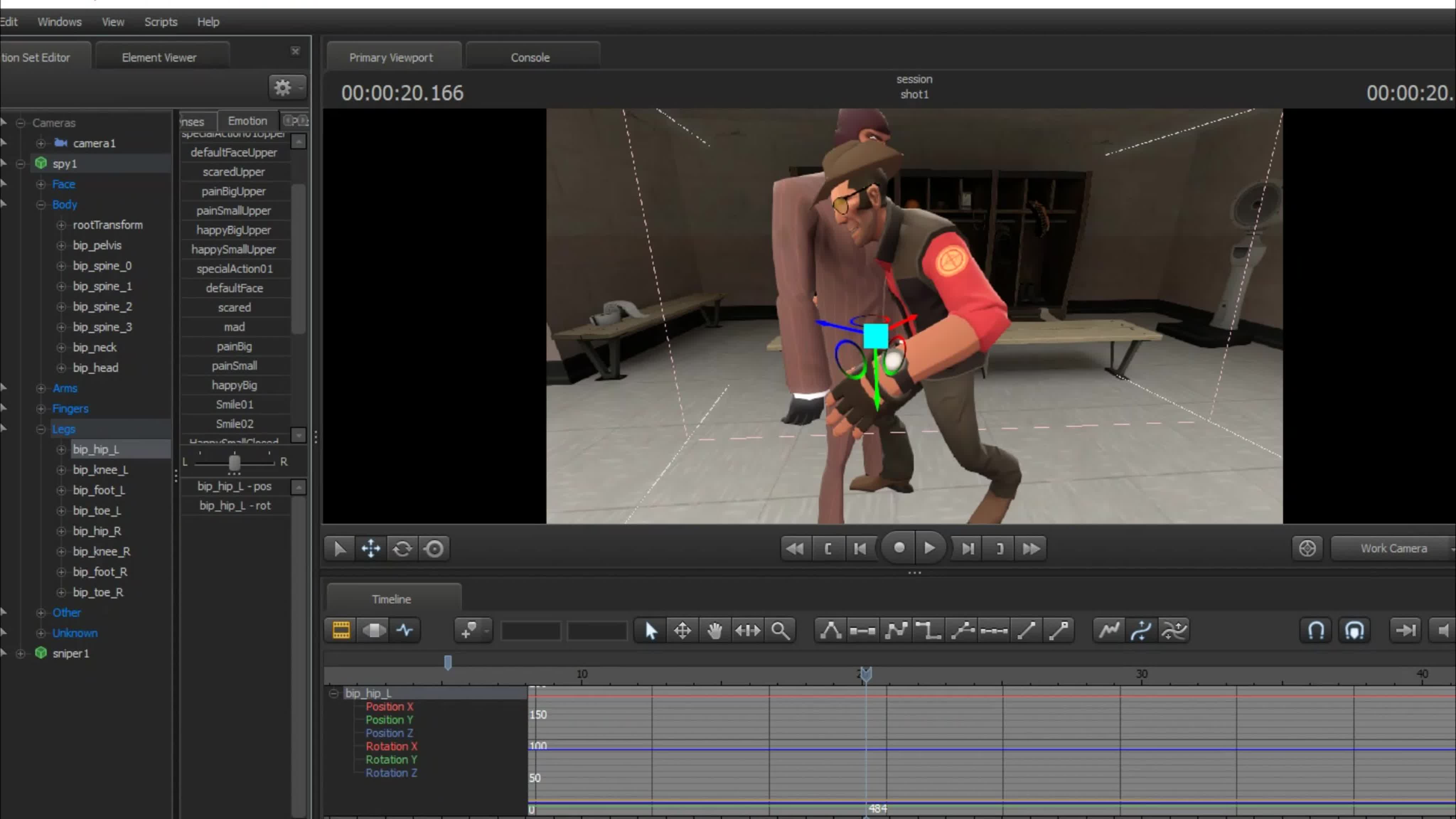Screen dimensions: 1456x819
Task: Mute audio with the speaker icon
Action: point(1444,630)
